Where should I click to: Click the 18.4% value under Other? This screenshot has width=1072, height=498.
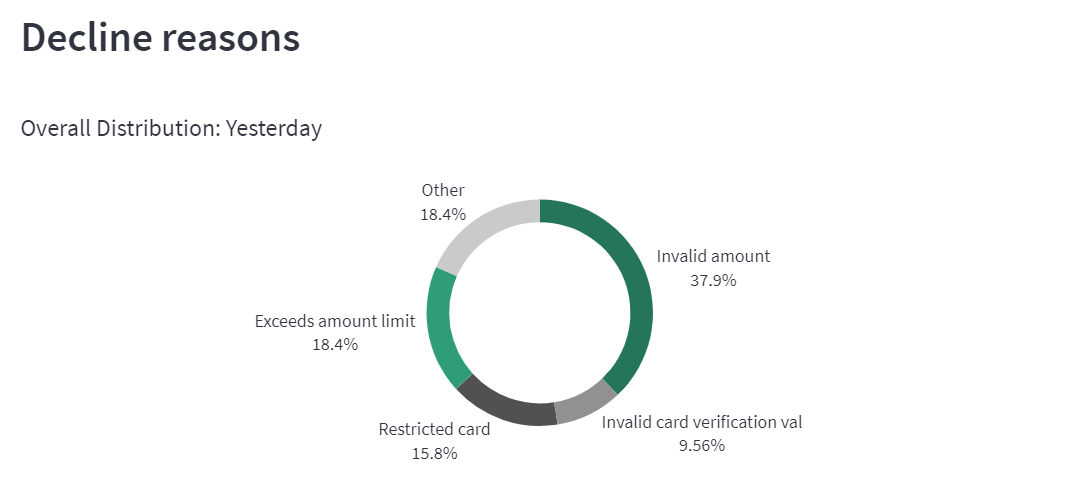pos(443,214)
